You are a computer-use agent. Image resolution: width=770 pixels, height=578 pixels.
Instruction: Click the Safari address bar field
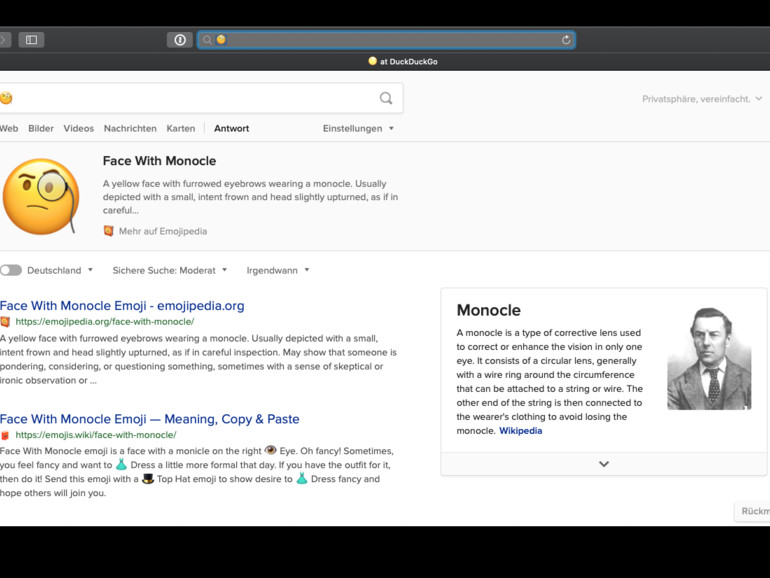390,40
